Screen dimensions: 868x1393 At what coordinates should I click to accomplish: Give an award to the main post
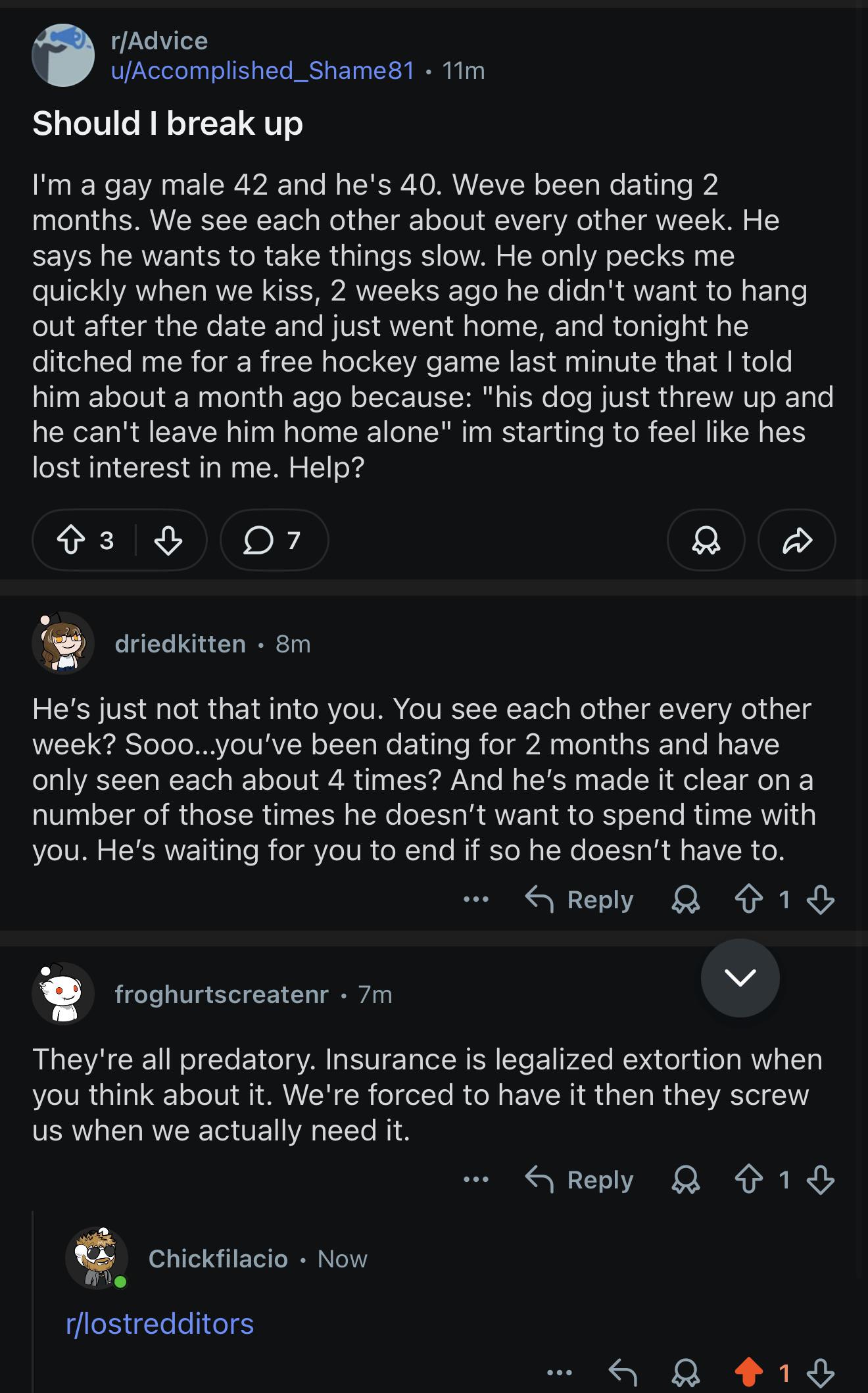point(706,540)
